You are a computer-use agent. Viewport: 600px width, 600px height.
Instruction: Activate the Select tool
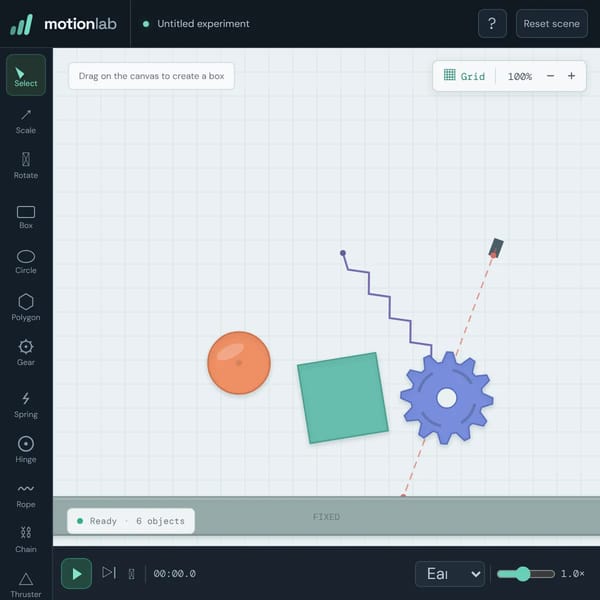click(x=26, y=75)
